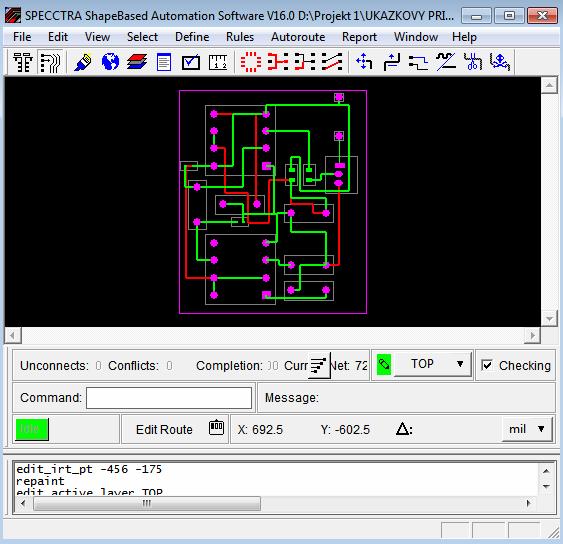
Task: Open the Window menu
Action: tap(416, 37)
